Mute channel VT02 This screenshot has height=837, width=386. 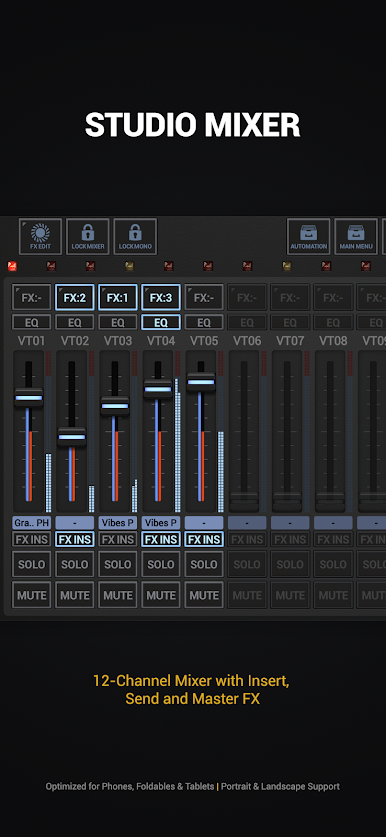(x=75, y=595)
